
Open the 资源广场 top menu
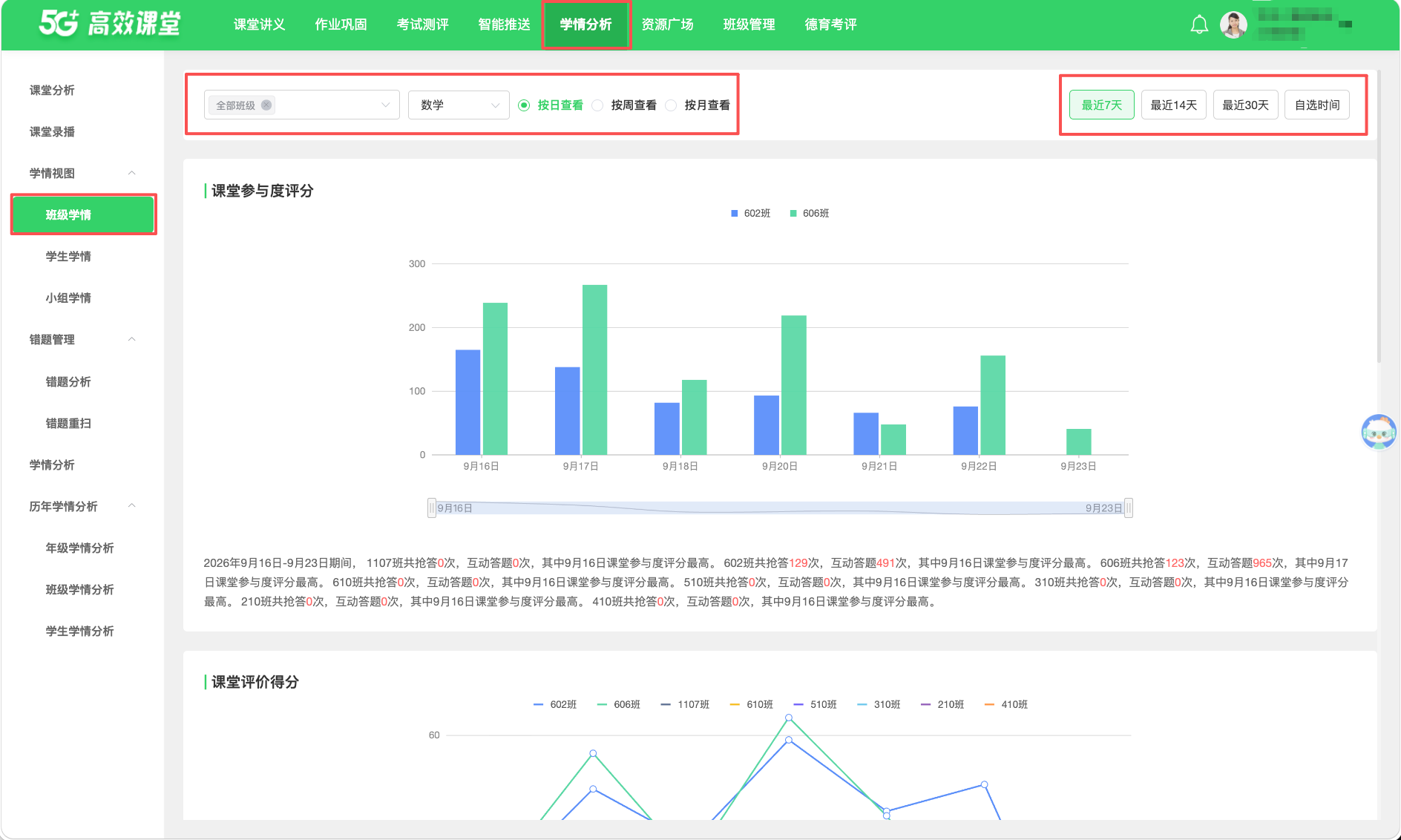tap(667, 24)
